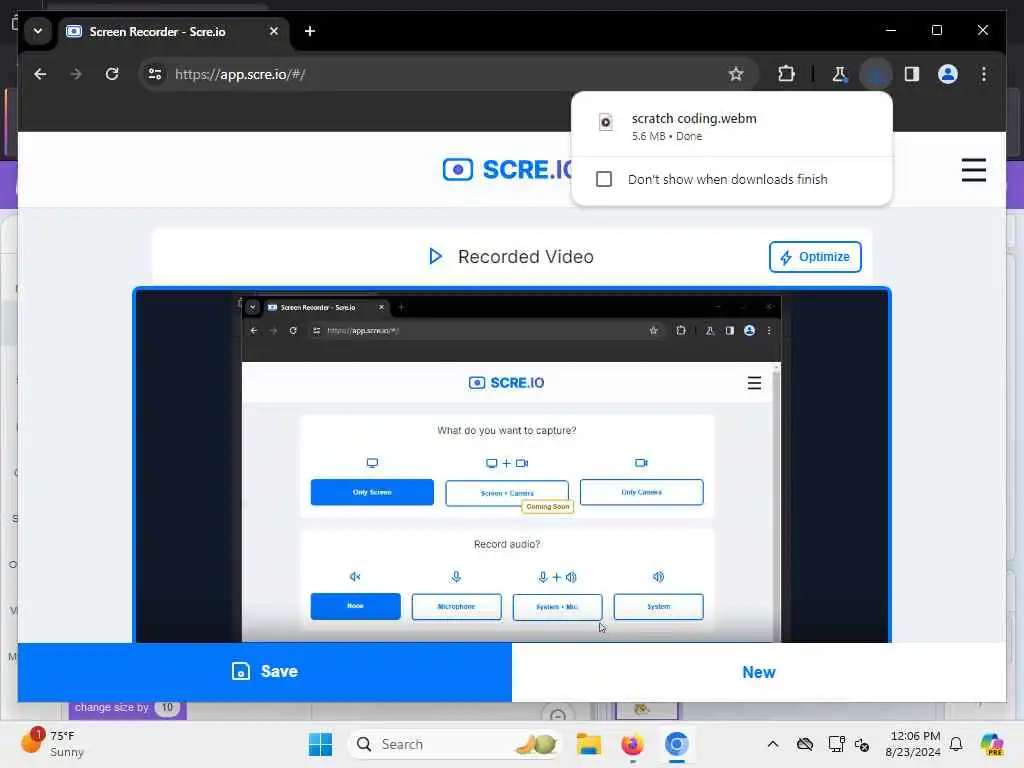Image resolution: width=1024 pixels, height=768 pixels.
Task: Open the browser side panel
Action: click(912, 74)
